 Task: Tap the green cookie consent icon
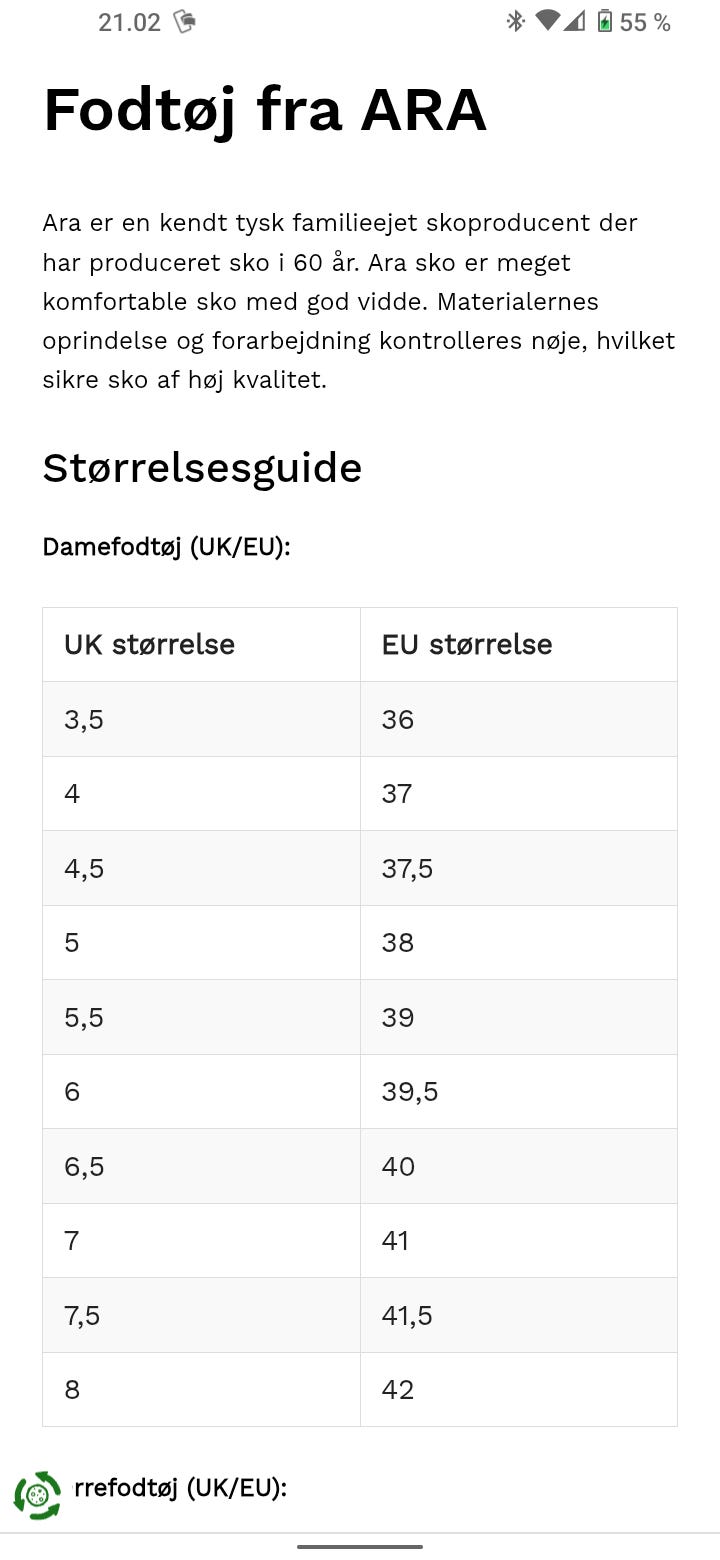coord(37,1495)
